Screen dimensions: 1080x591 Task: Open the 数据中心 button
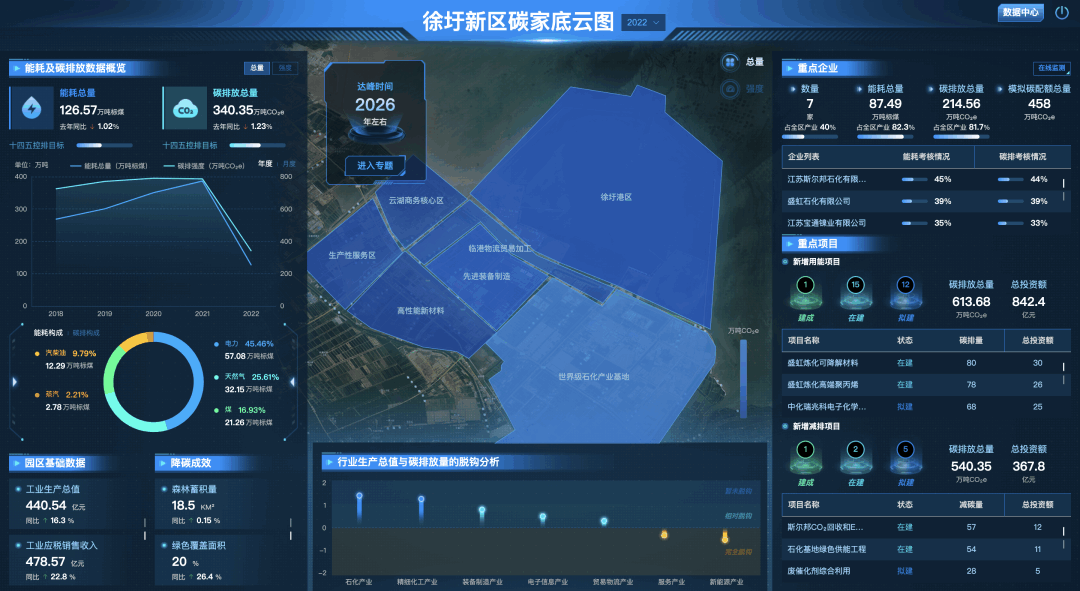tap(1020, 13)
